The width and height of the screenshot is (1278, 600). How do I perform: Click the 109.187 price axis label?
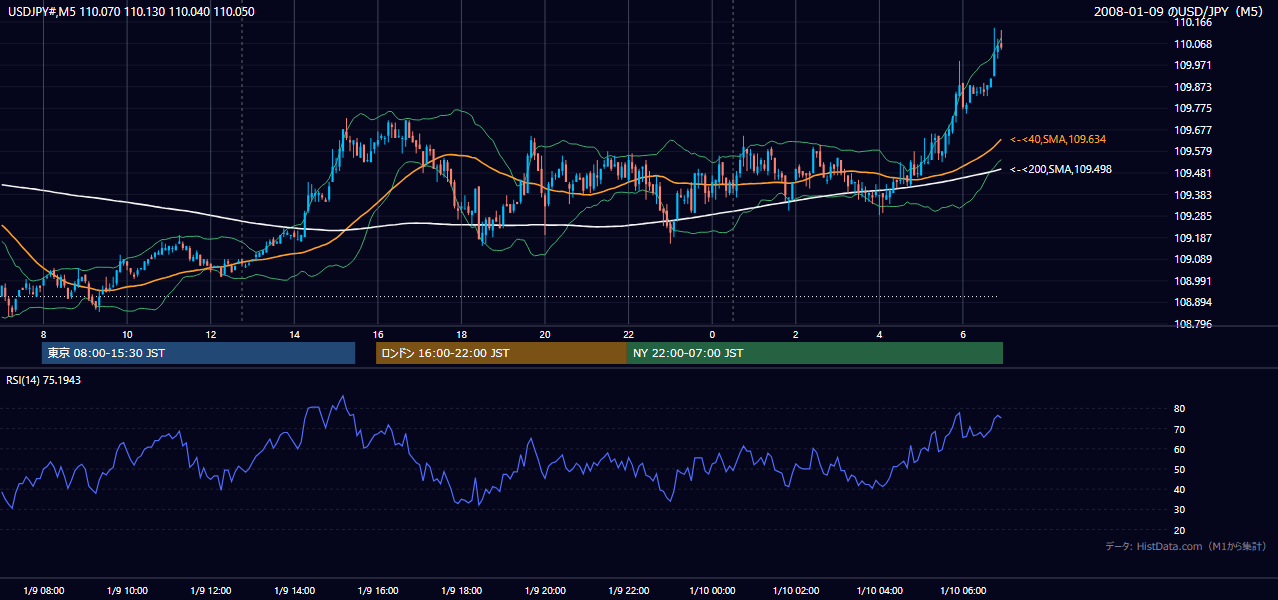coord(1193,238)
